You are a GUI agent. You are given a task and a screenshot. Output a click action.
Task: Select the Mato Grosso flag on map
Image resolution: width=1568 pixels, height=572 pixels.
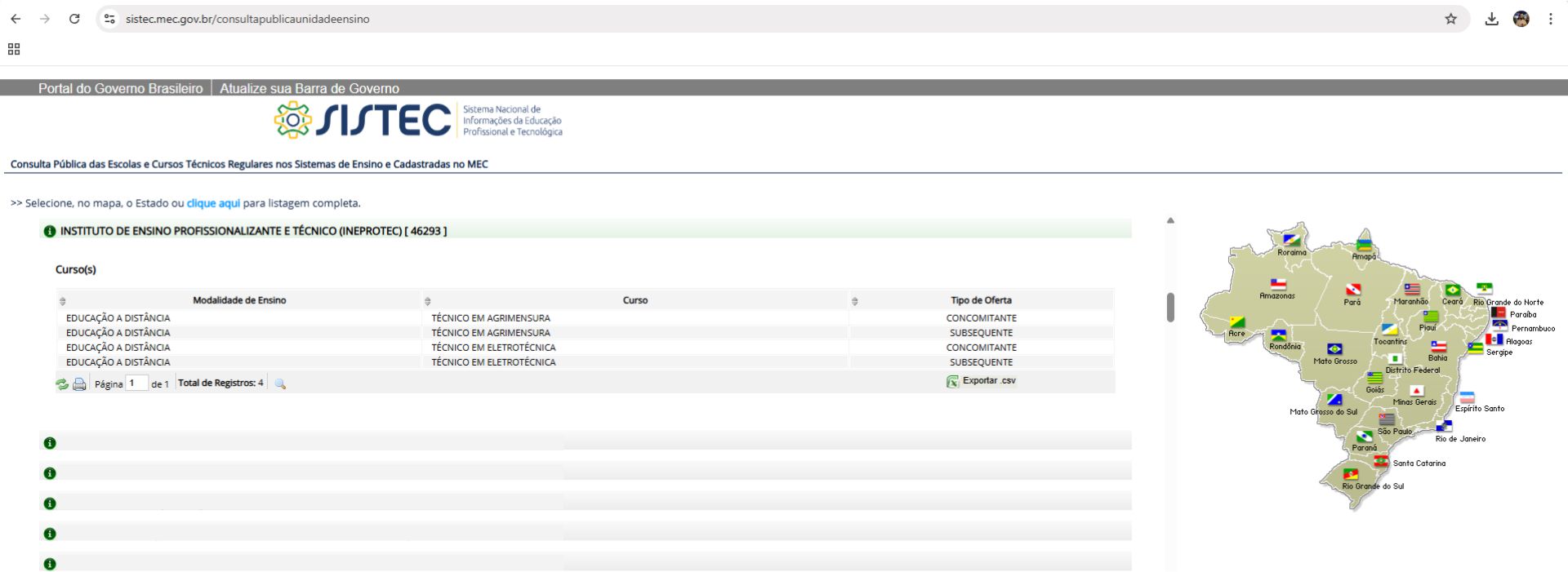tap(1334, 349)
